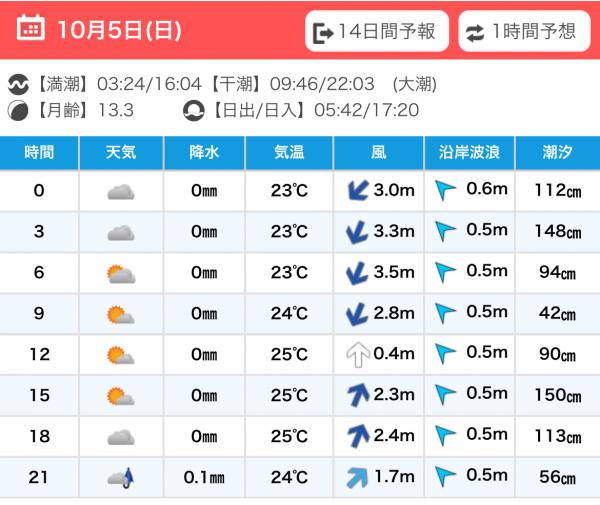Click the 10月5日(日) date title

point(119,29)
